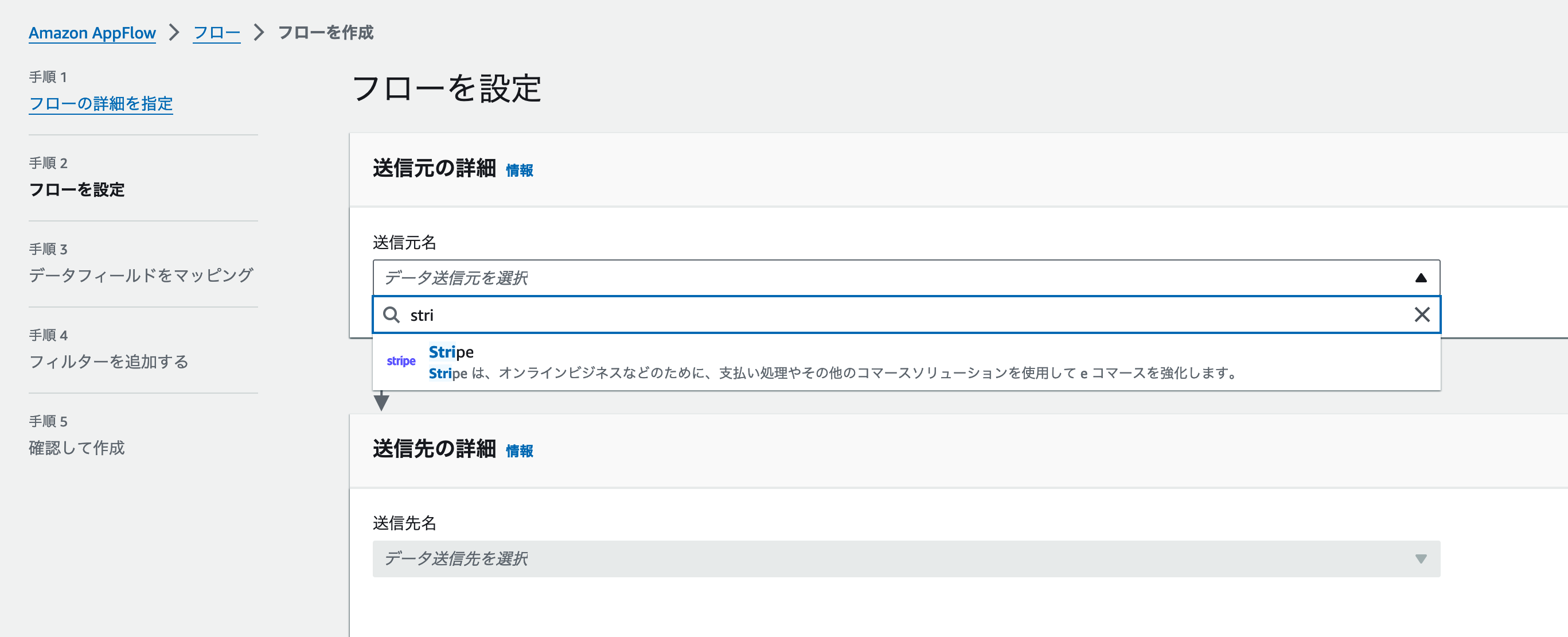Screen dimensions: 1568x637
Task: Go to 手順 1 フローの詳細を指定
Action: point(101,104)
